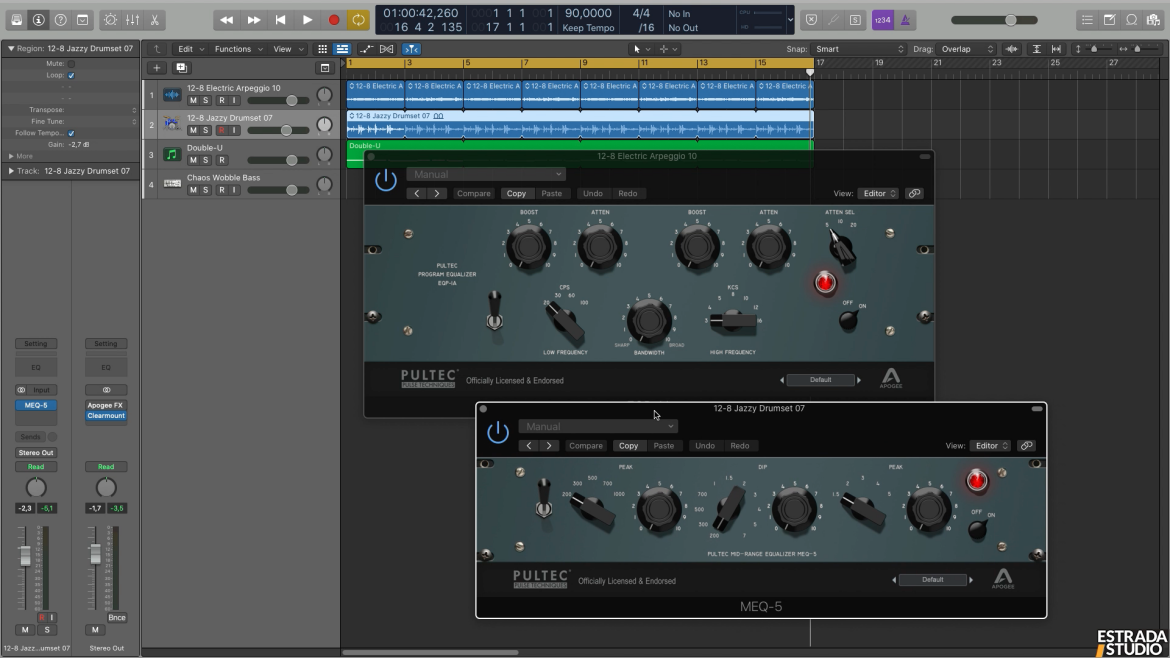Click the grid view icon

[x=322, y=49]
